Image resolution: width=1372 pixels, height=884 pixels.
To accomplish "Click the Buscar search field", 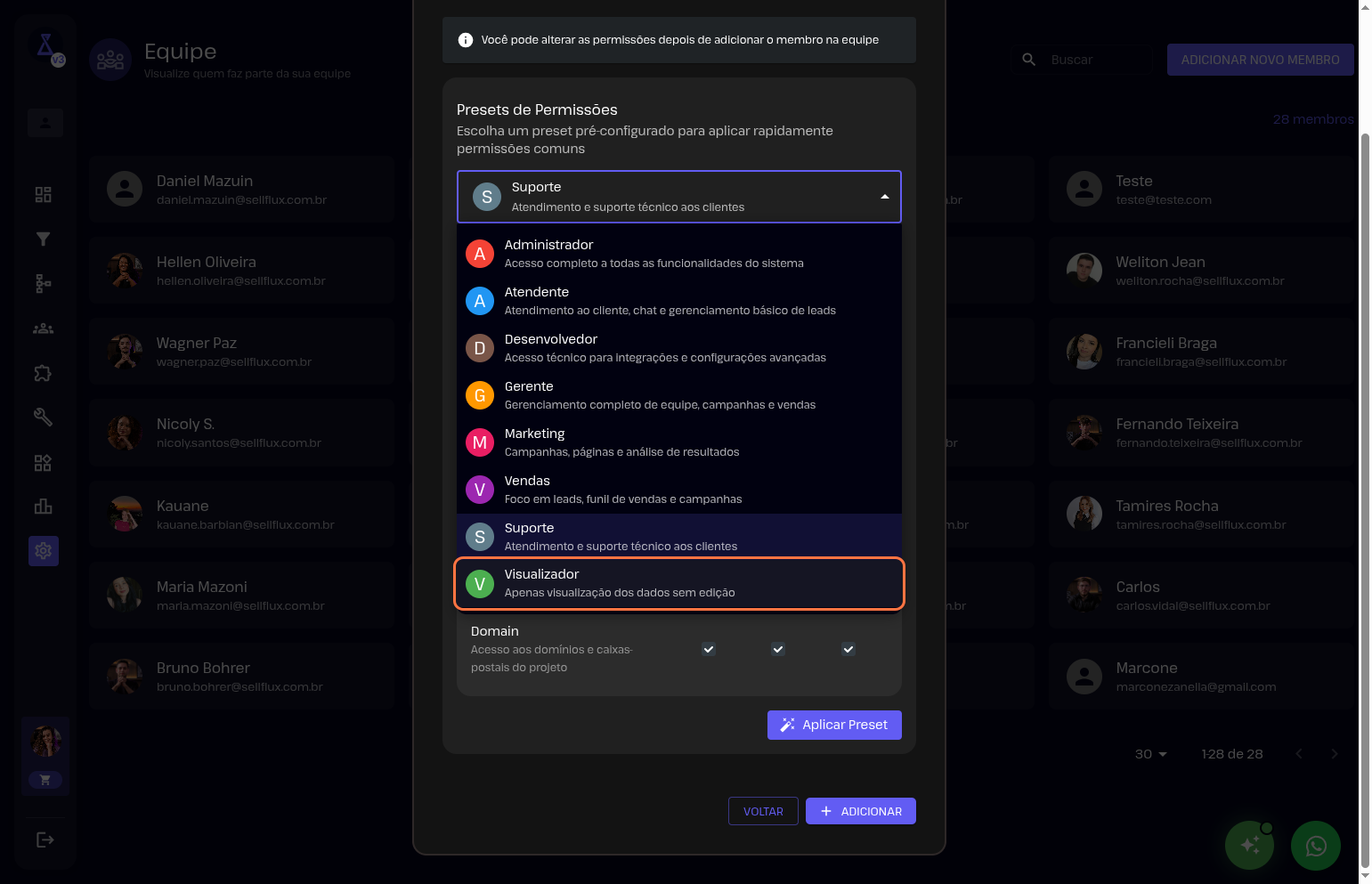I will click(1097, 60).
